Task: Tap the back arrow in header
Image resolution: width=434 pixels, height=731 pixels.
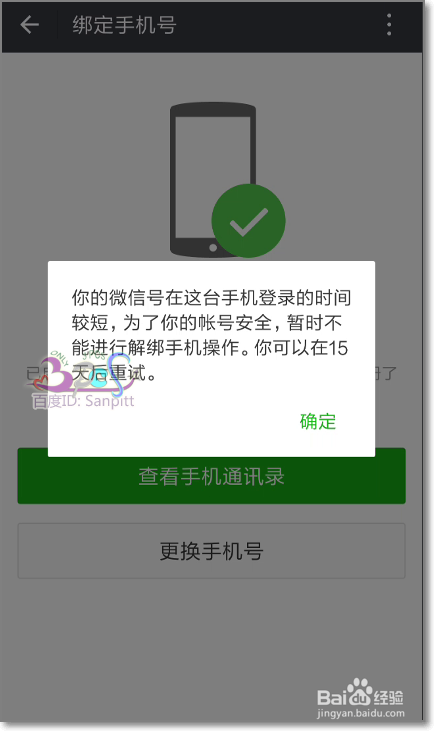Action: coord(29,25)
